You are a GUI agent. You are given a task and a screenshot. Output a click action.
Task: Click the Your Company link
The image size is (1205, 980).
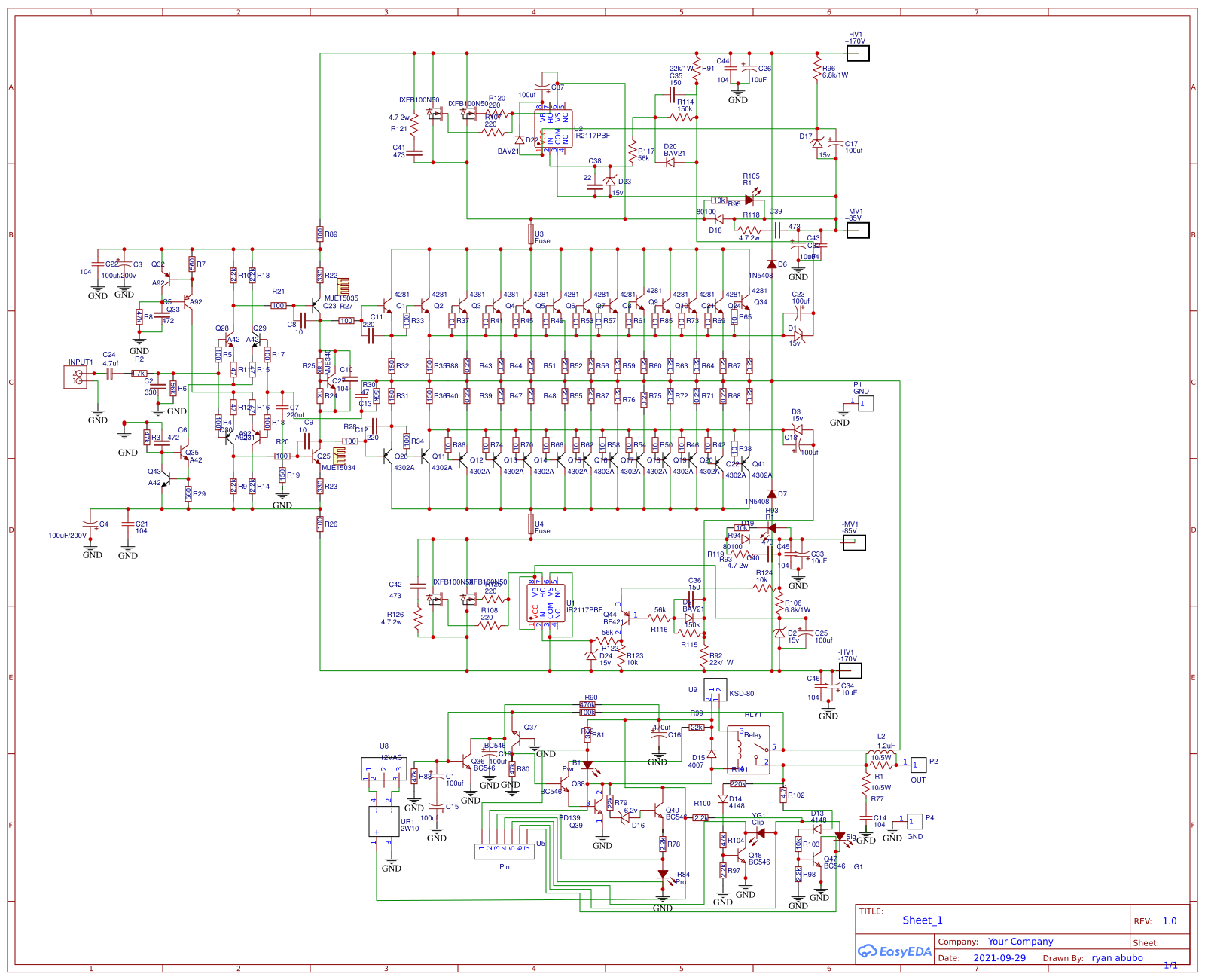click(x=1020, y=942)
